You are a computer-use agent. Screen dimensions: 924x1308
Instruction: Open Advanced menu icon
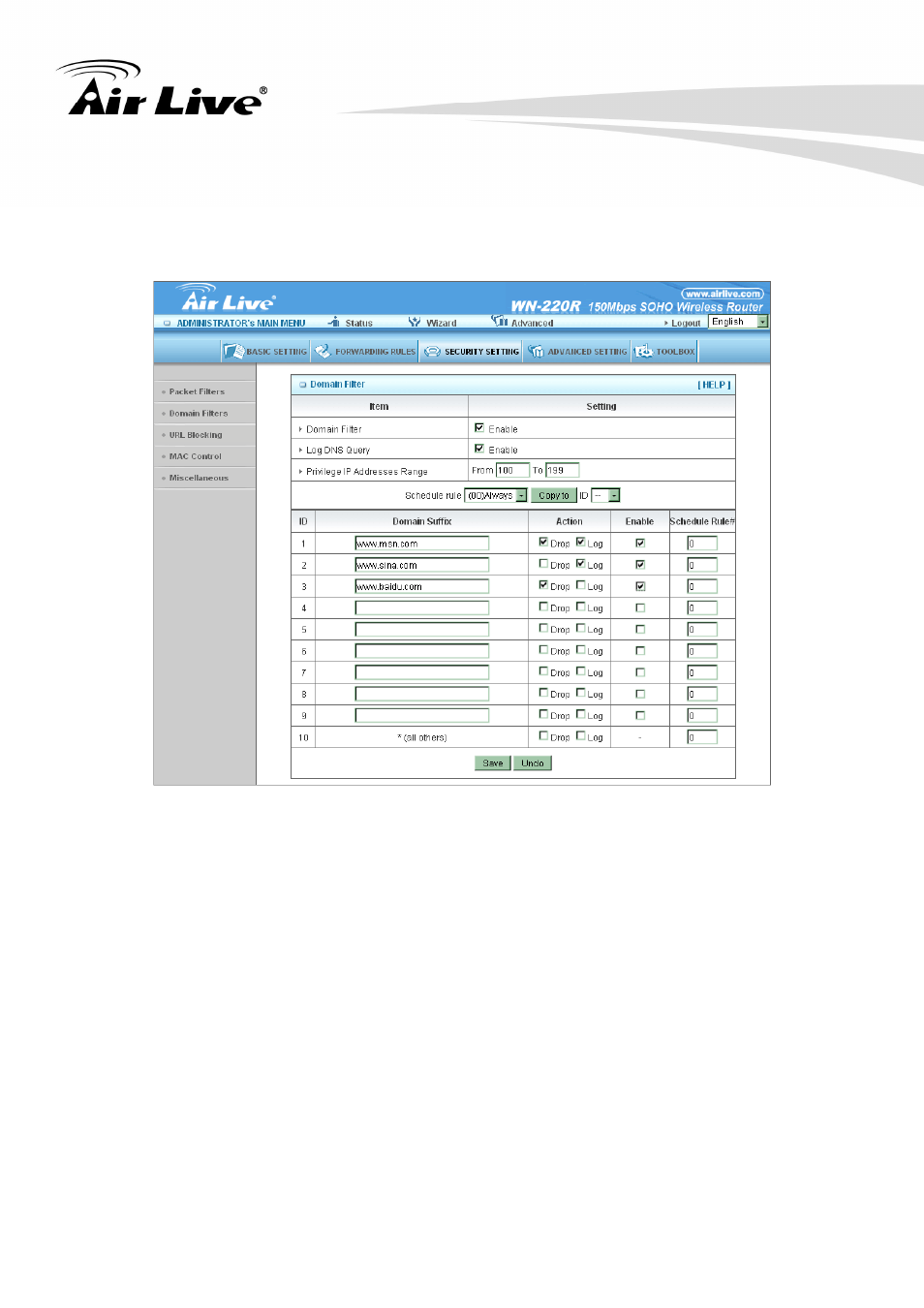(x=500, y=322)
